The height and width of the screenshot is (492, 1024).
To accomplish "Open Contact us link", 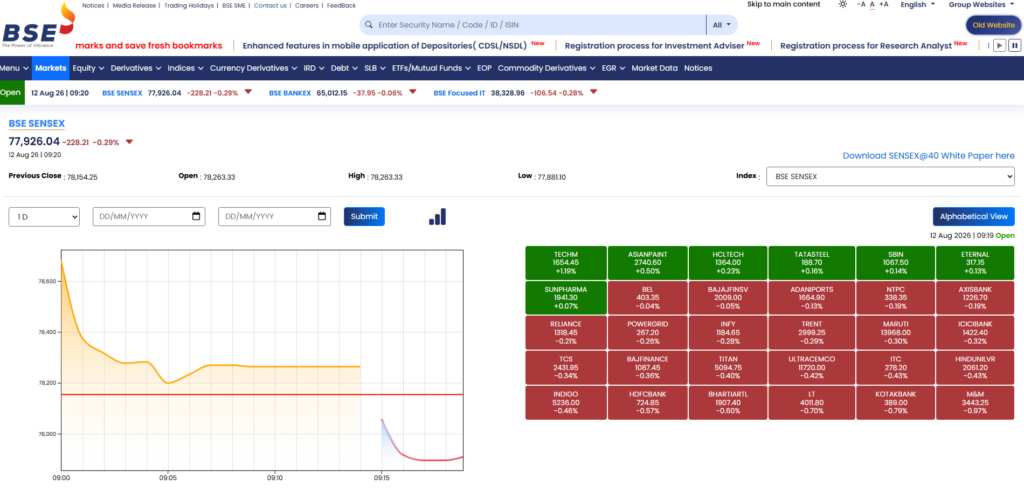I will coord(270,5).
